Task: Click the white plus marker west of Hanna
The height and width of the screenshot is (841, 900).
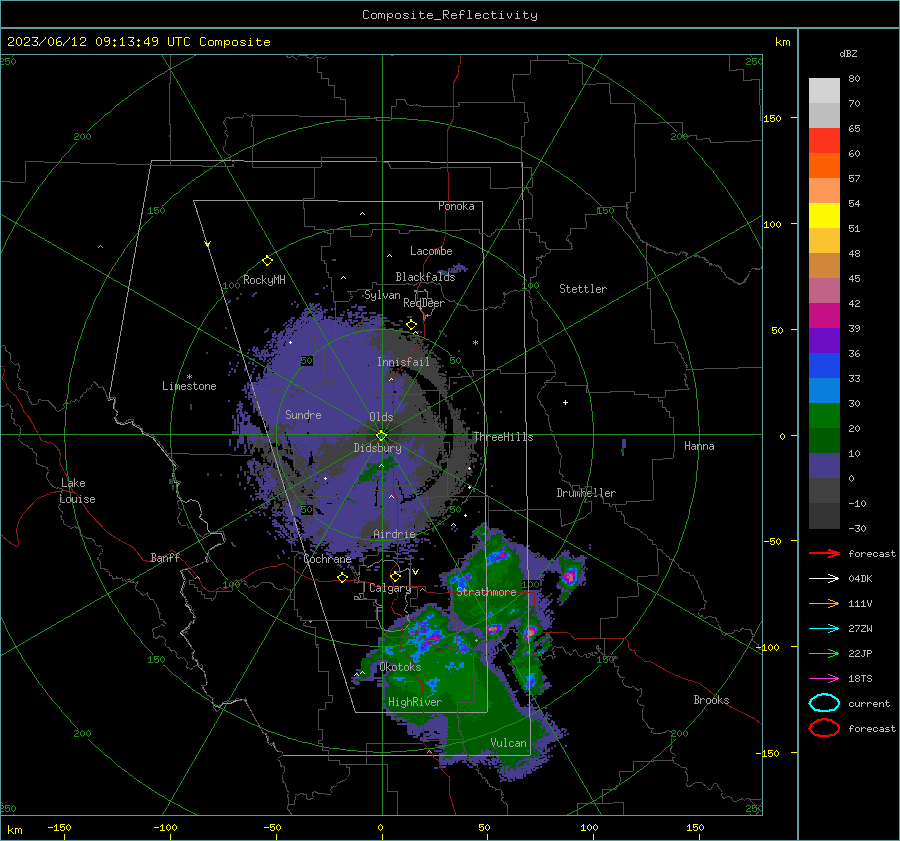Action: [x=565, y=402]
